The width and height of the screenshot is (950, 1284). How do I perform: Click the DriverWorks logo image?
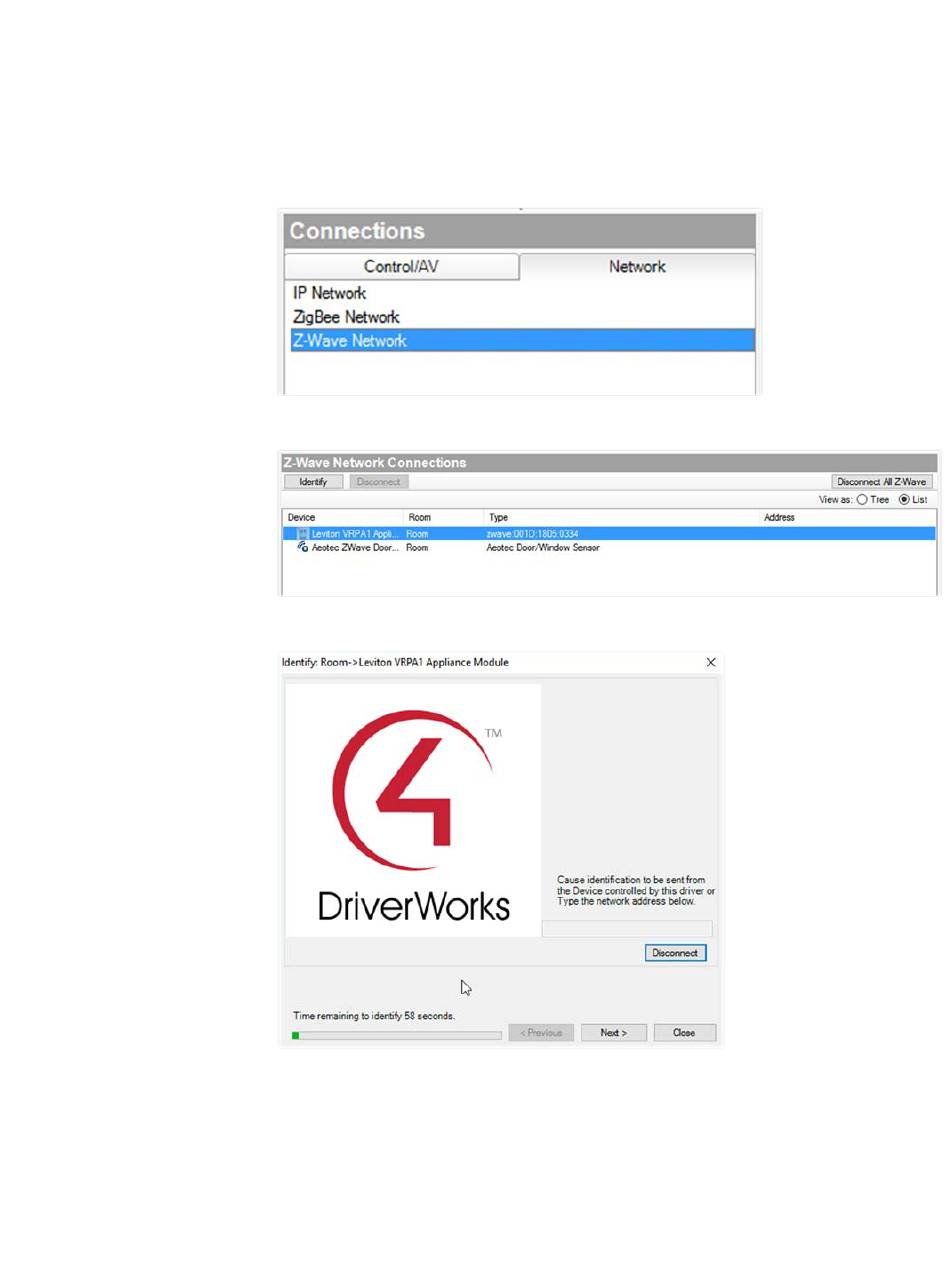pos(413,810)
